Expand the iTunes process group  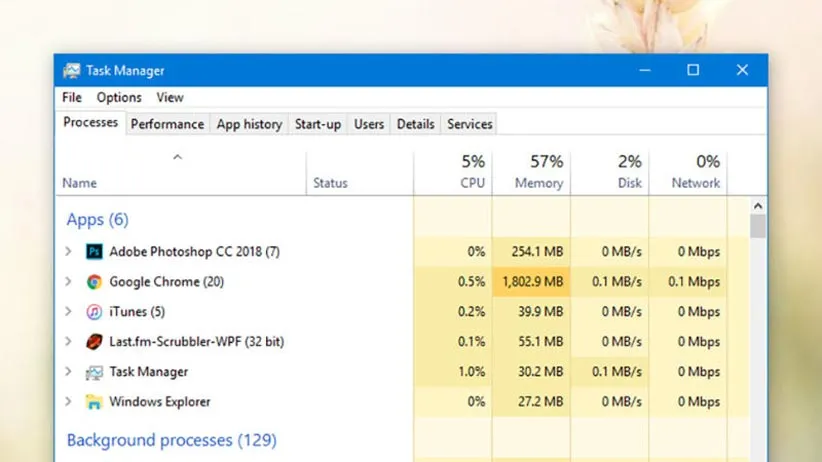(68, 312)
